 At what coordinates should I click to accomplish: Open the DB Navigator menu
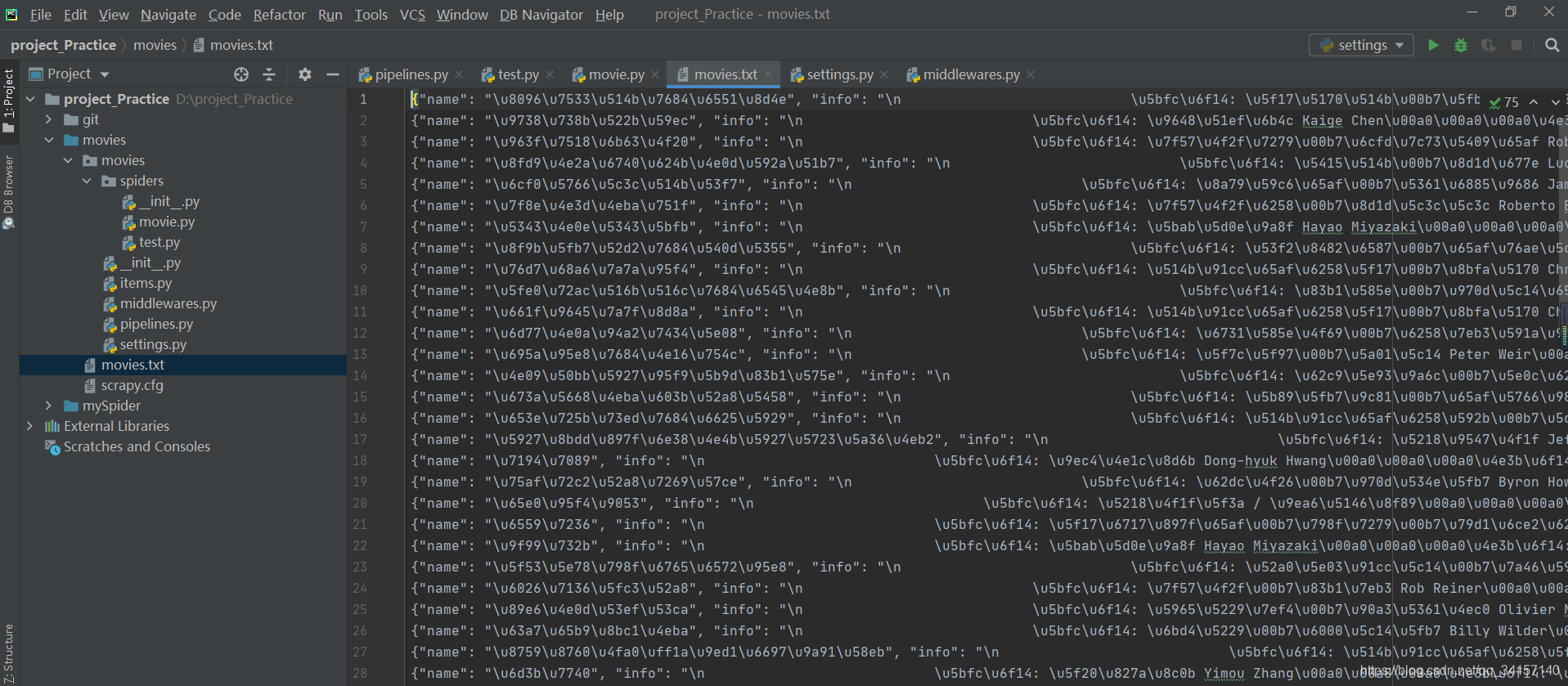pyautogui.click(x=541, y=15)
